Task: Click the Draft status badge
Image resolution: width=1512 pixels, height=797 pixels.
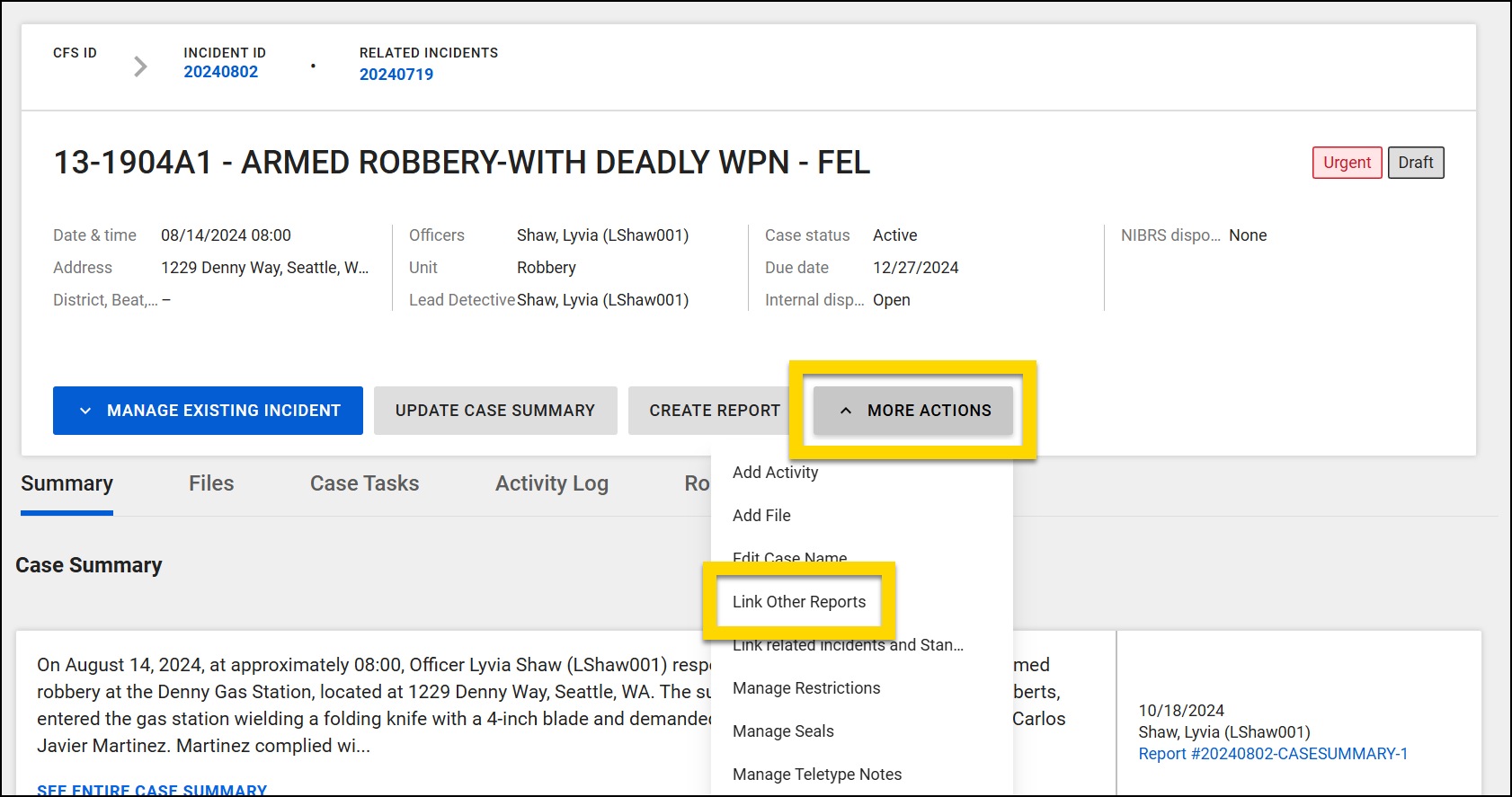Action: 1416,163
